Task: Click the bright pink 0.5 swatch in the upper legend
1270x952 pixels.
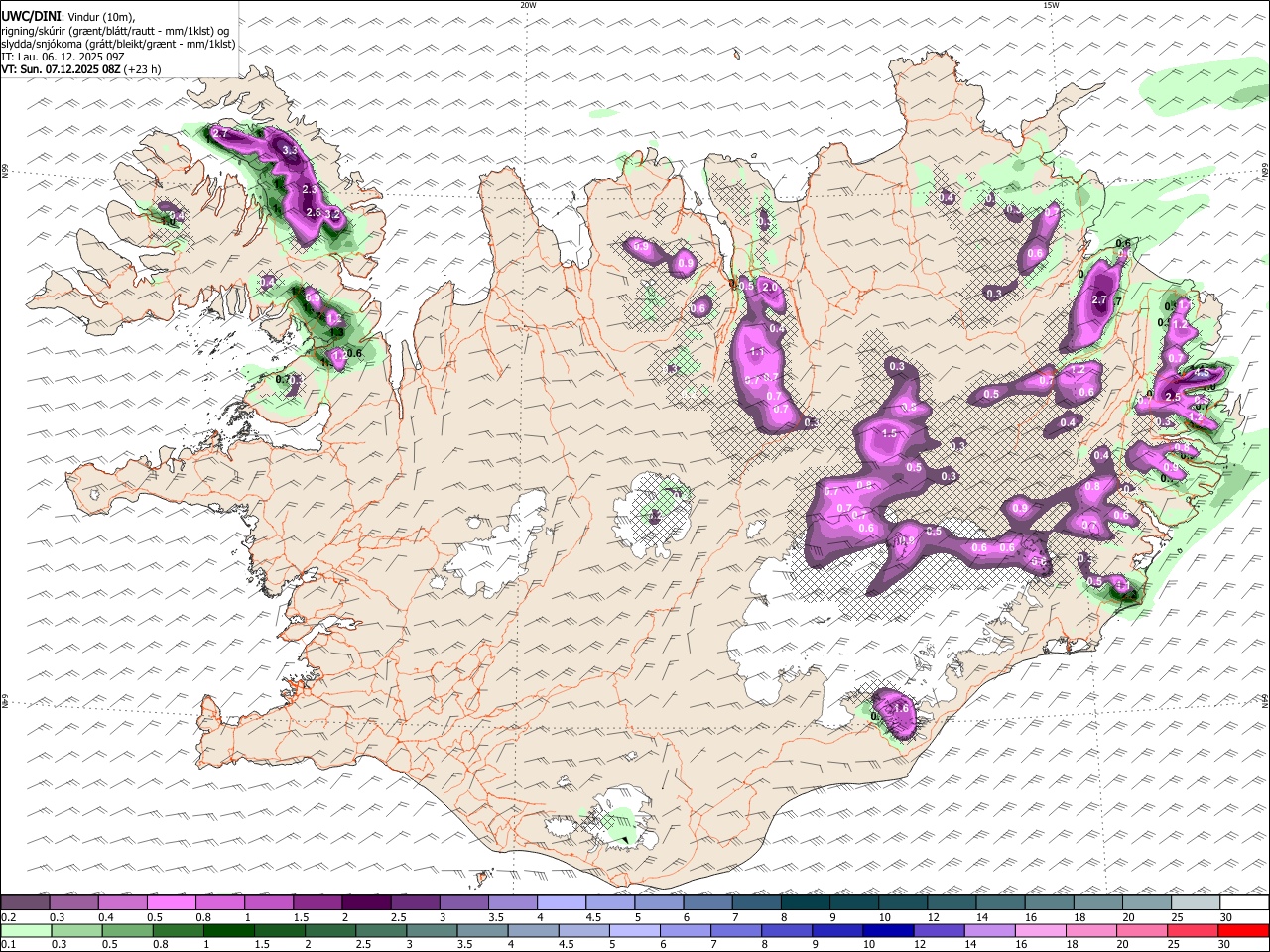Action: (171, 902)
